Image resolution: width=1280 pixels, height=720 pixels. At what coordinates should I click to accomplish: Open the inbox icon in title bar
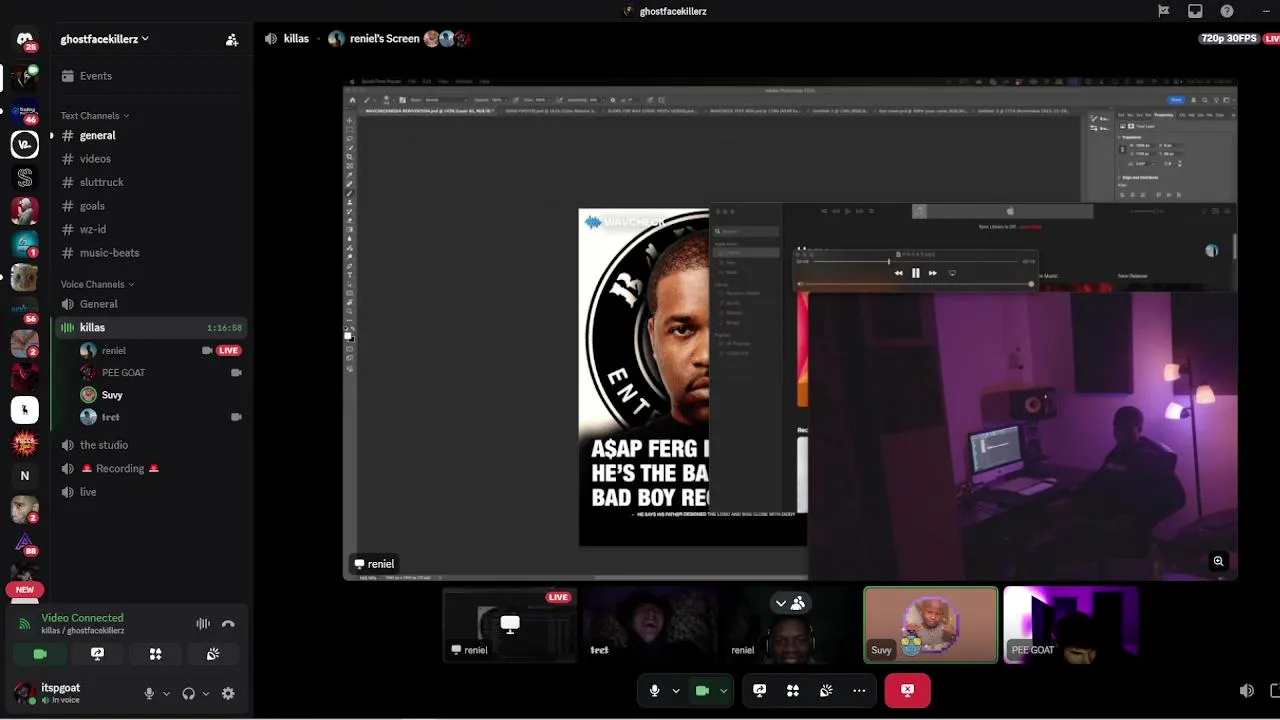click(x=1195, y=11)
